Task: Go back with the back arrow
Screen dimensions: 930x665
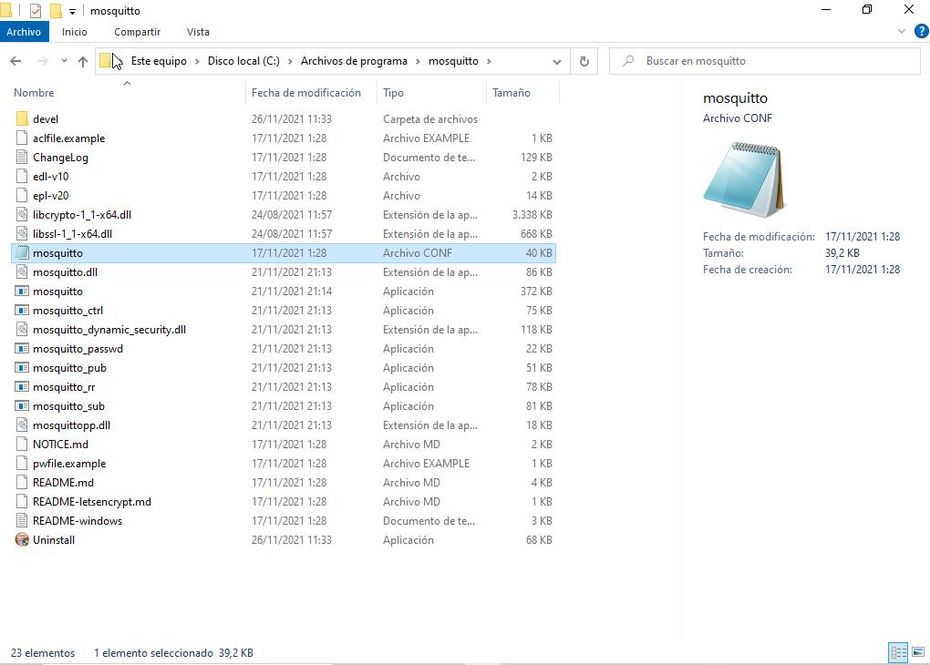Action: tap(16, 61)
